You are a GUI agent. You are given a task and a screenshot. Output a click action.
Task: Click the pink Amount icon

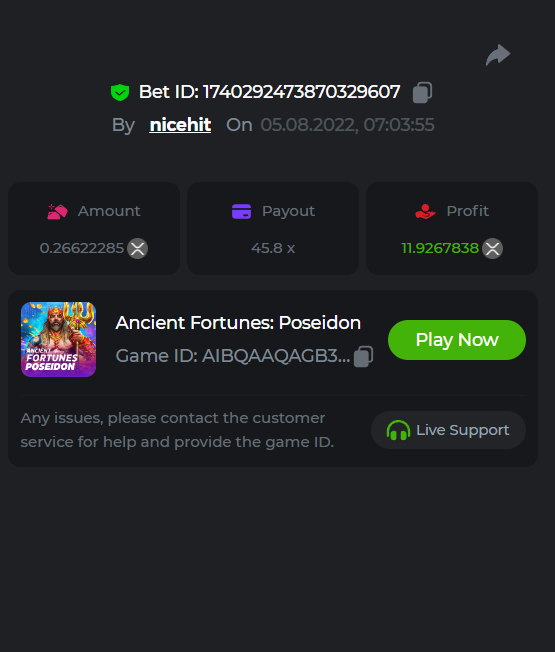point(57,212)
